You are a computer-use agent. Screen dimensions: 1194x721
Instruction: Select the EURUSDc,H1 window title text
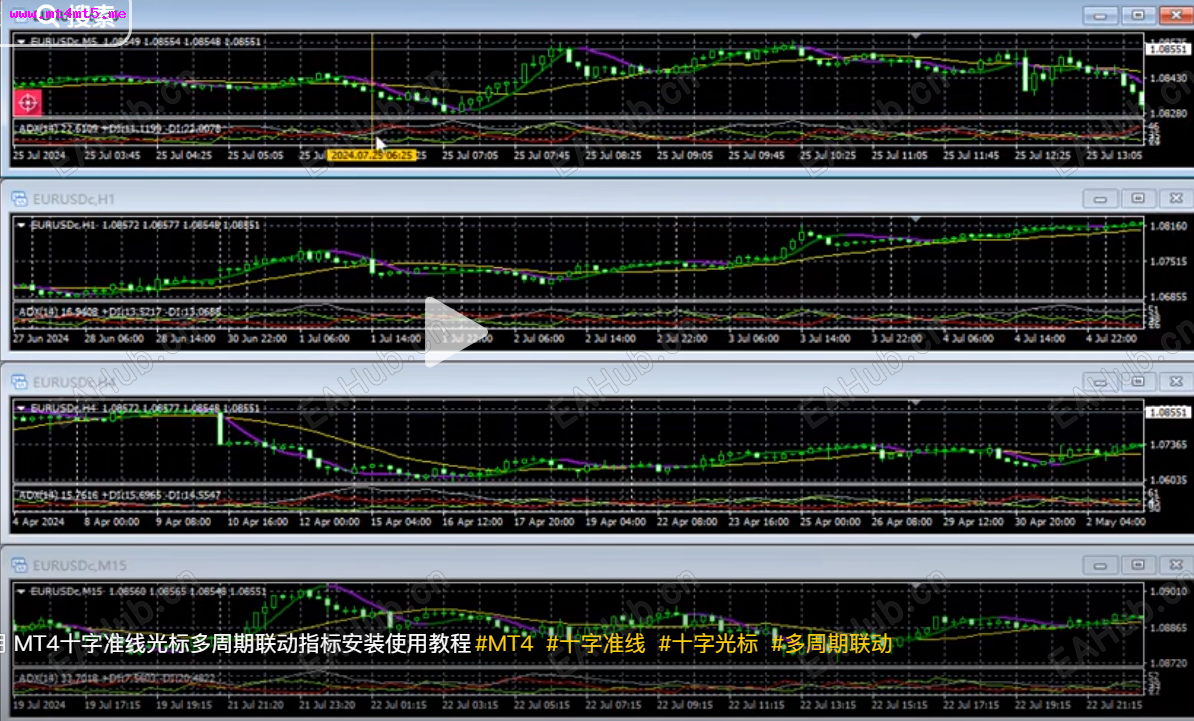[74, 199]
